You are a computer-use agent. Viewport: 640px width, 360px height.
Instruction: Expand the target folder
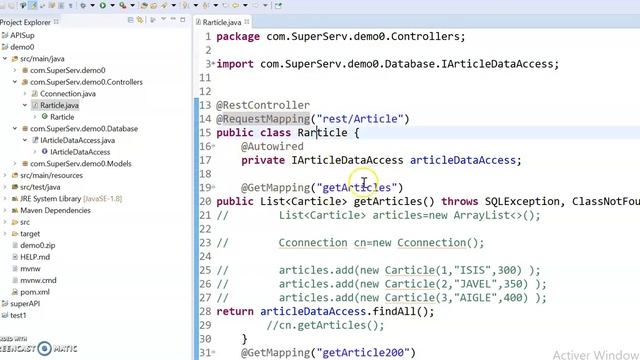tap(5, 234)
